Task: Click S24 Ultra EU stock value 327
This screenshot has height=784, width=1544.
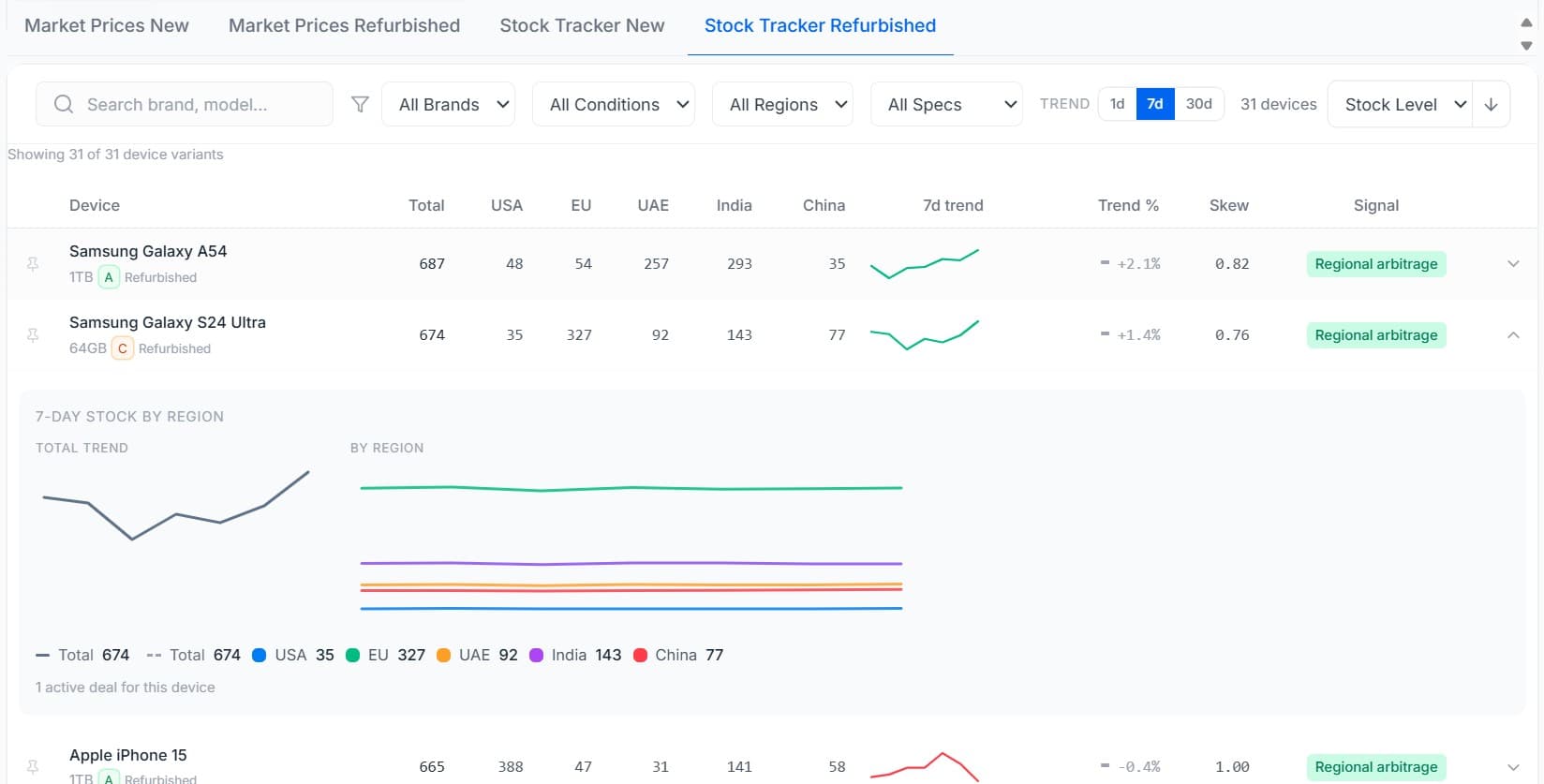Action: tap(579, 335)
